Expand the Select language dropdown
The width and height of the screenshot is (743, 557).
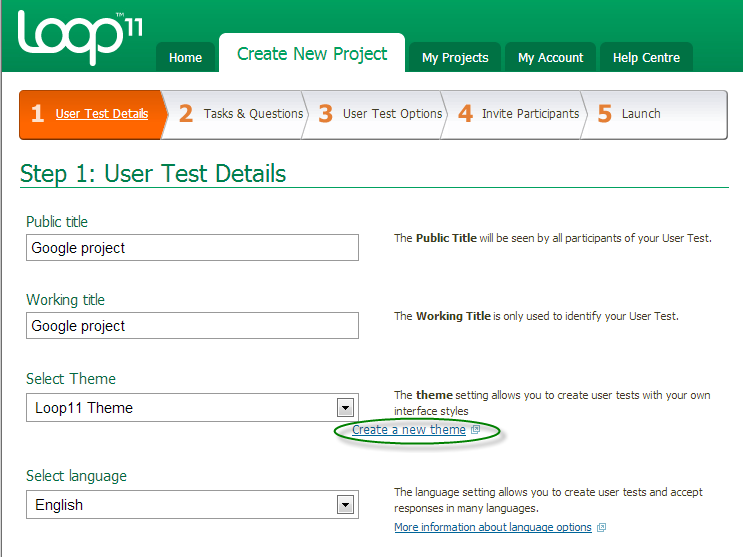192,504
